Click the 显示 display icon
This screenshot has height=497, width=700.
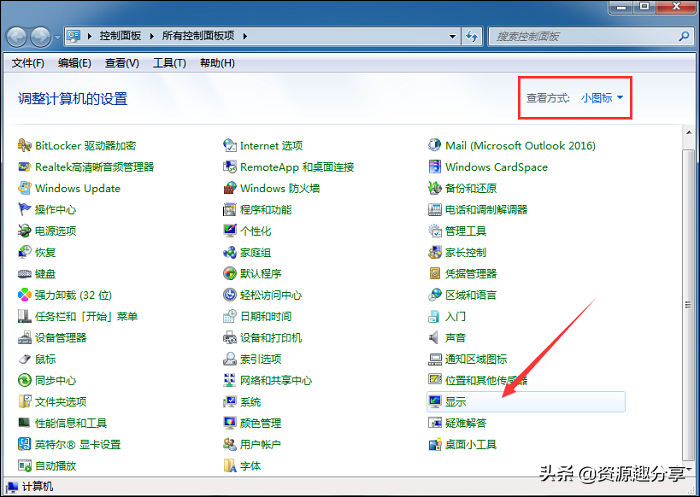pos(434,401)
